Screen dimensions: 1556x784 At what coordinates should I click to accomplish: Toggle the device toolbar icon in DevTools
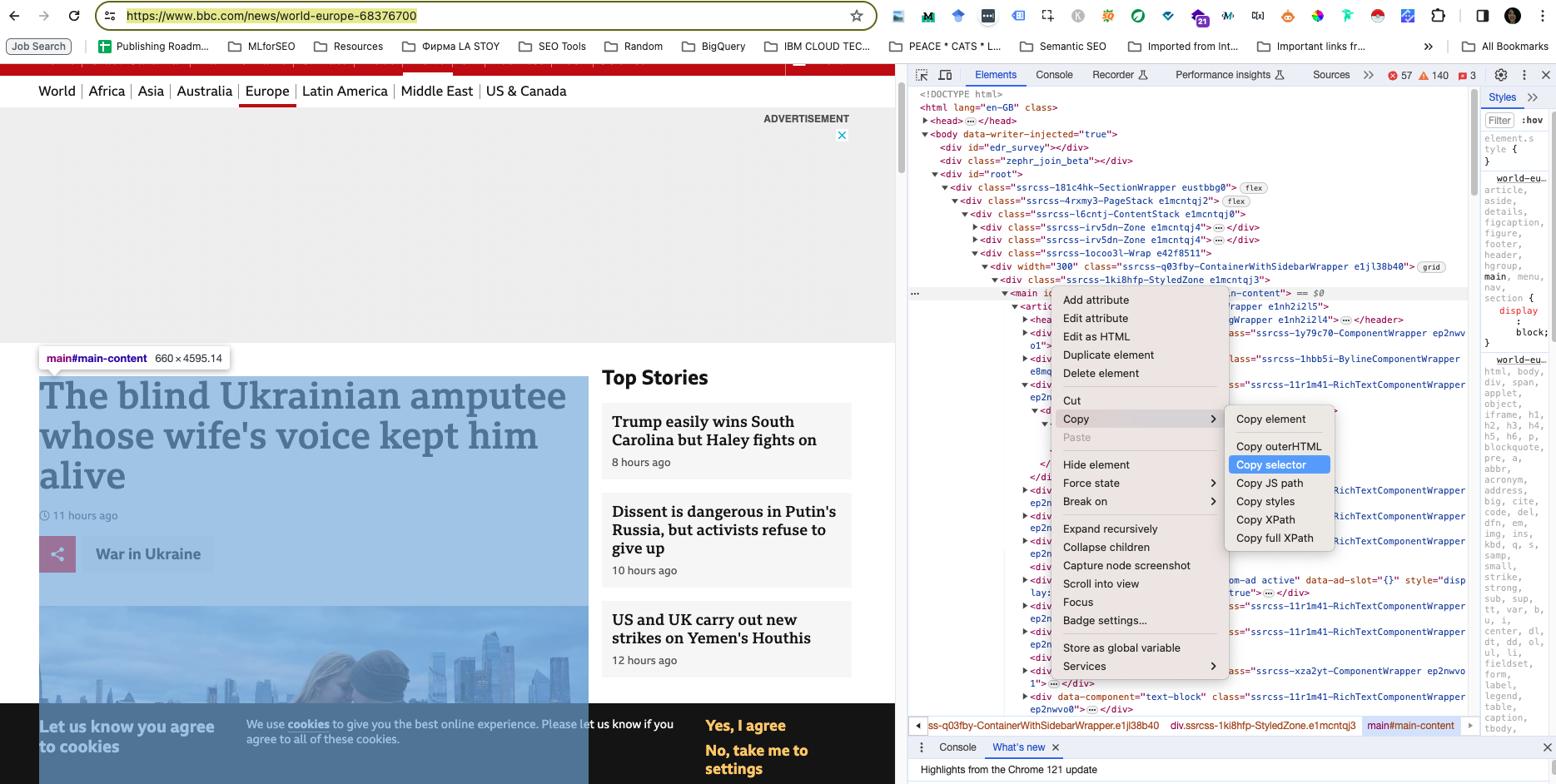946,75
